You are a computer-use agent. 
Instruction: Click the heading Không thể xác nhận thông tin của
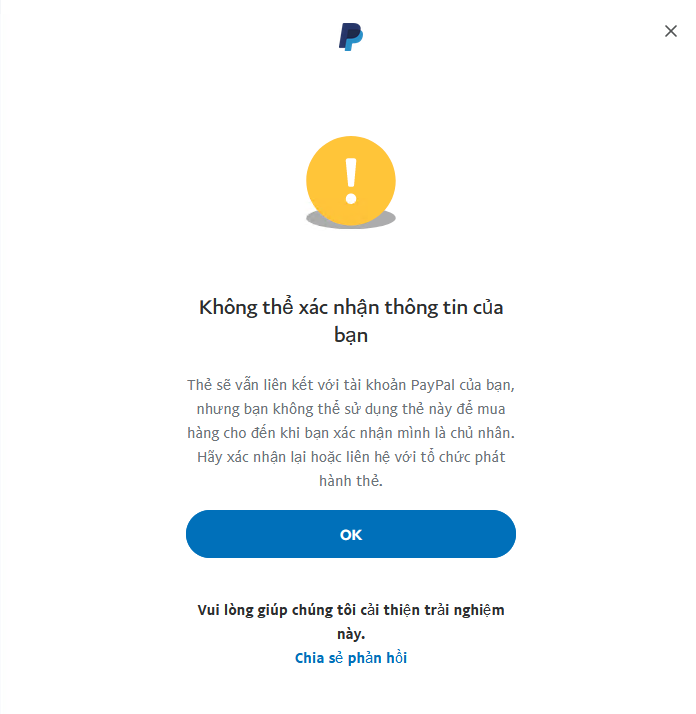[x=351, y=308]
